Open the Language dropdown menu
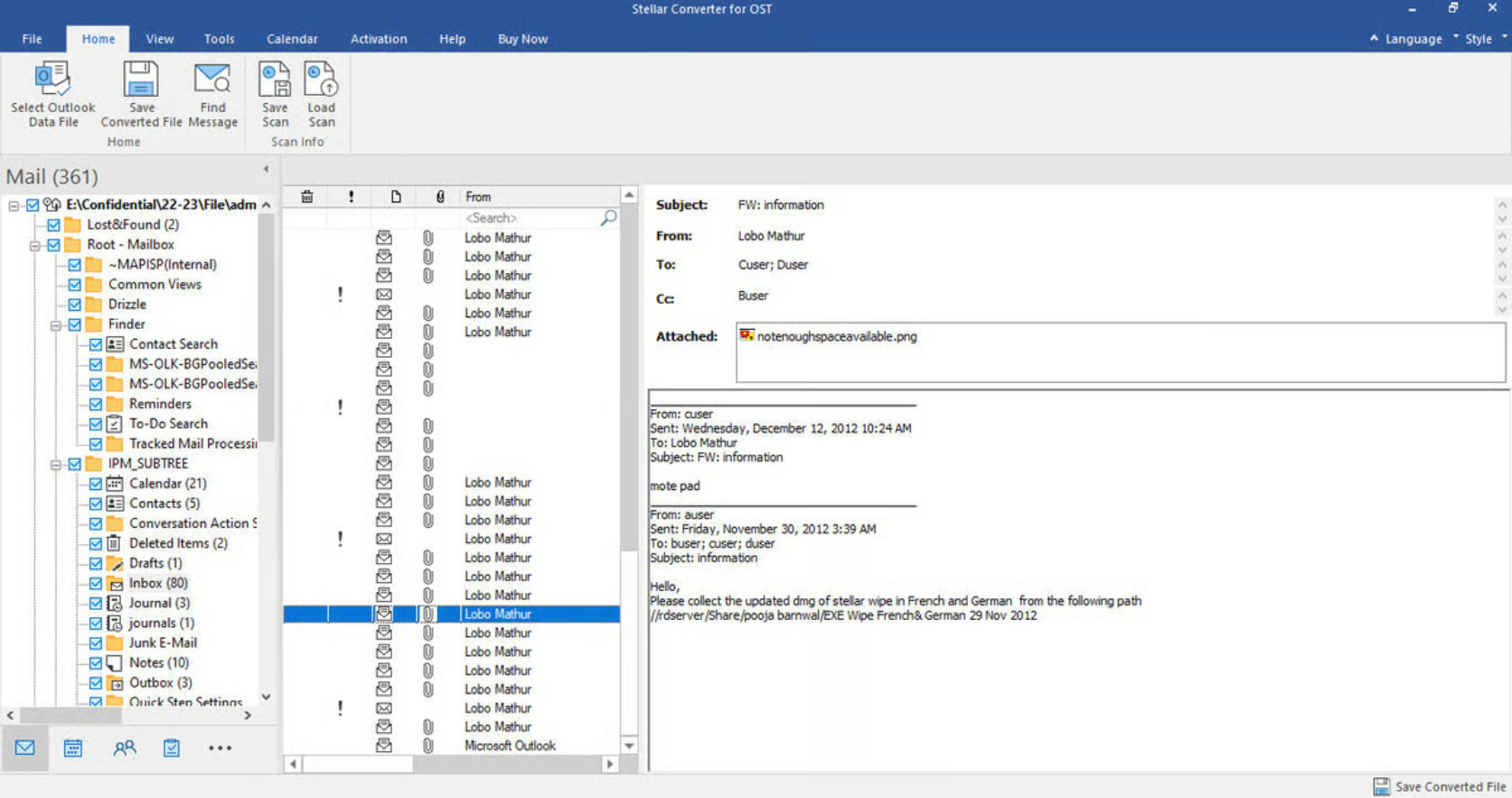The image size is (1512, 798). 1413,39
